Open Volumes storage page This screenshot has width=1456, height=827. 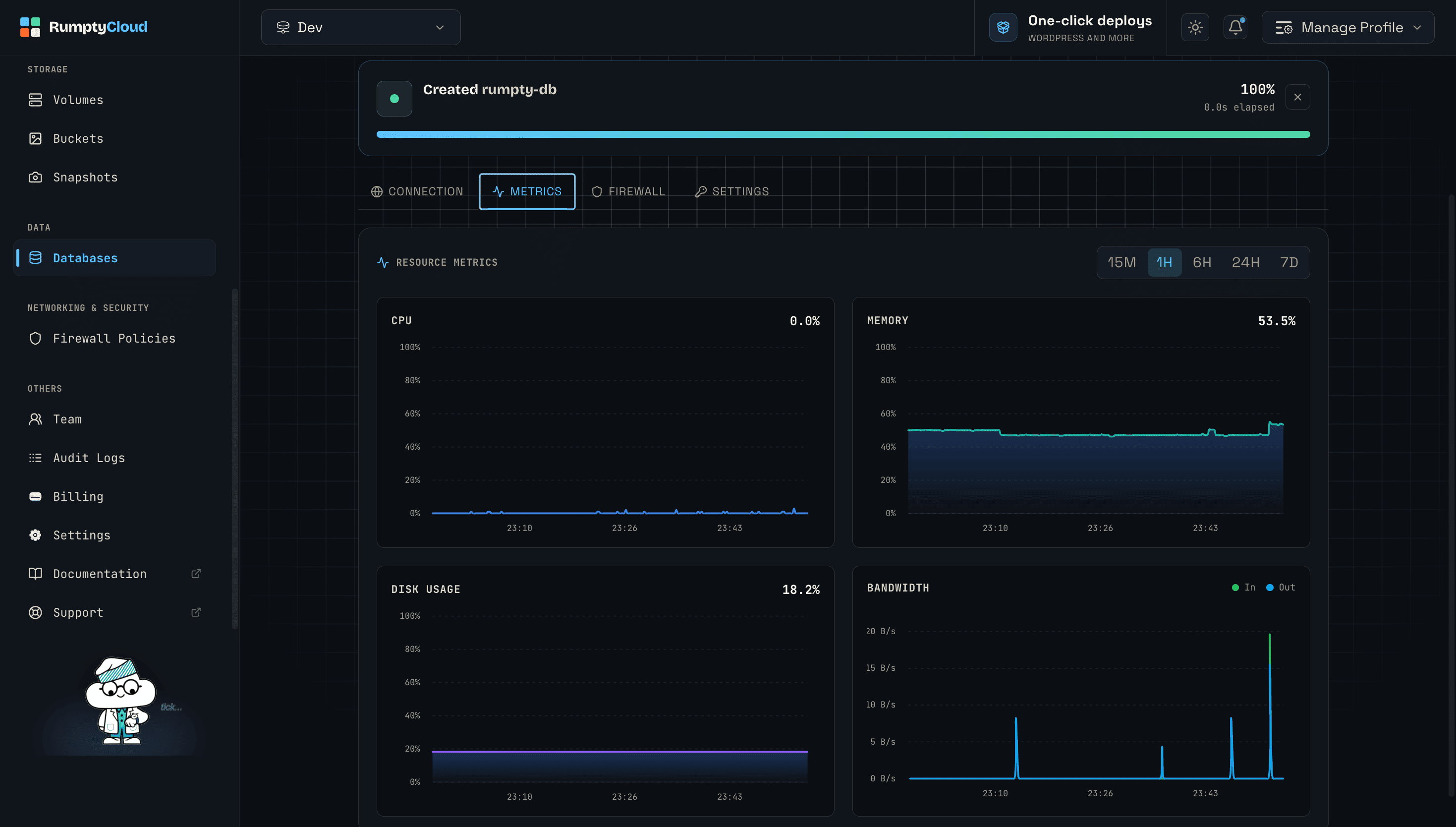[114, 100]
